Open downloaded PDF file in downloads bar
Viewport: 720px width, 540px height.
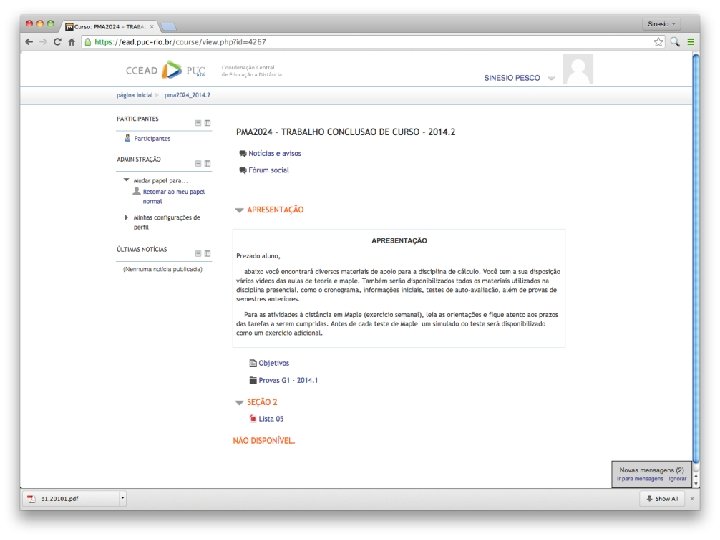(x=71, y=498)
